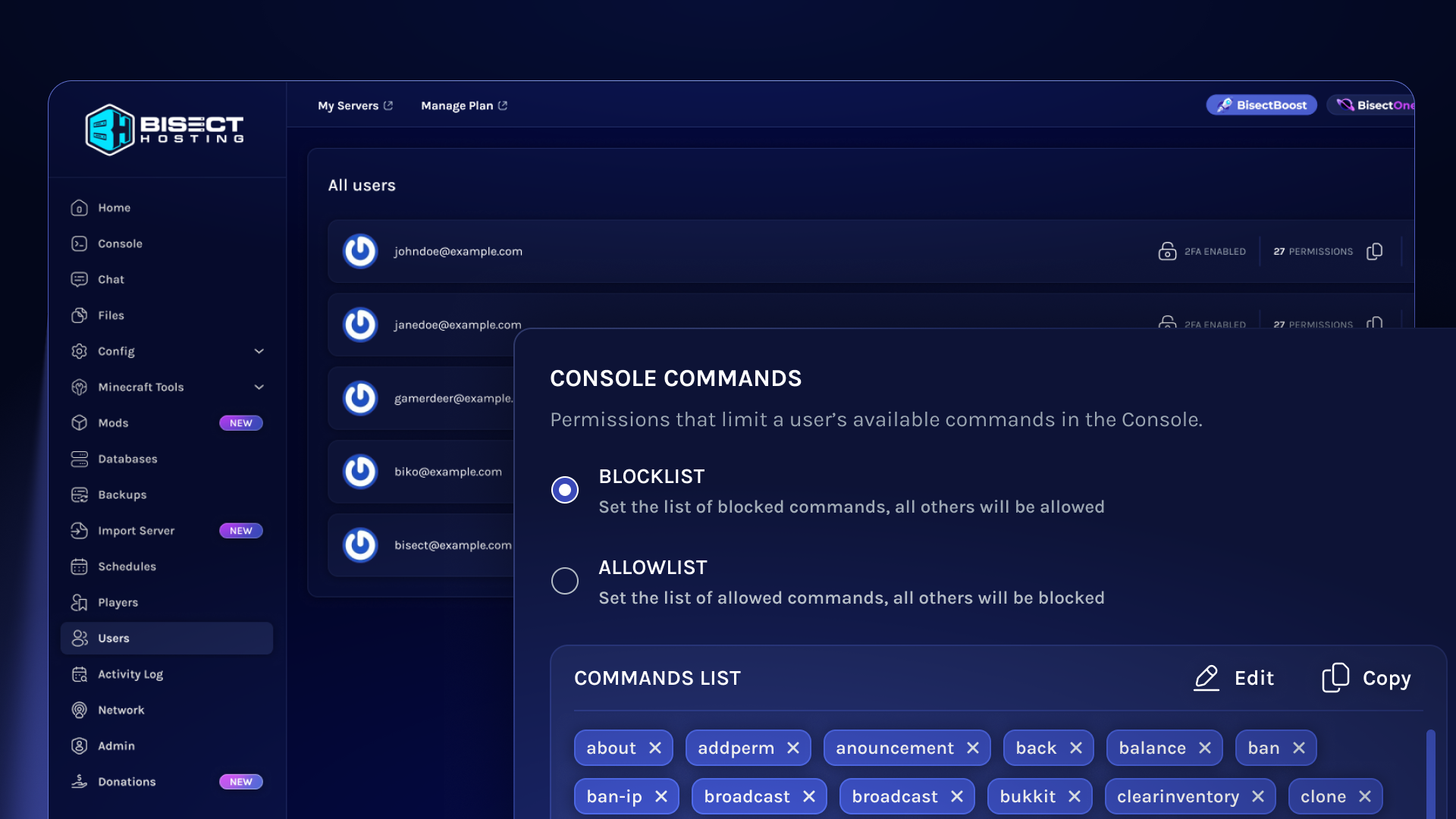Open the Chat sidebar icon
The width and height of the screenshot is (1456, 819).
(x=80, y=279)
